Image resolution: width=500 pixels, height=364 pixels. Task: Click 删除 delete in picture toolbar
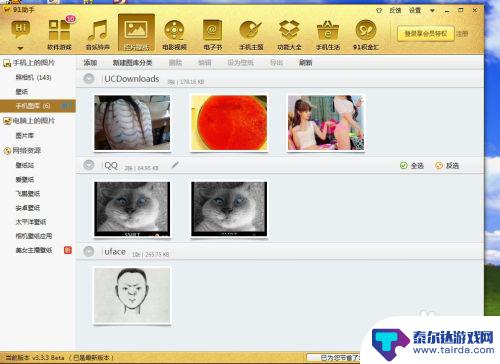click(x=175, y=63)
